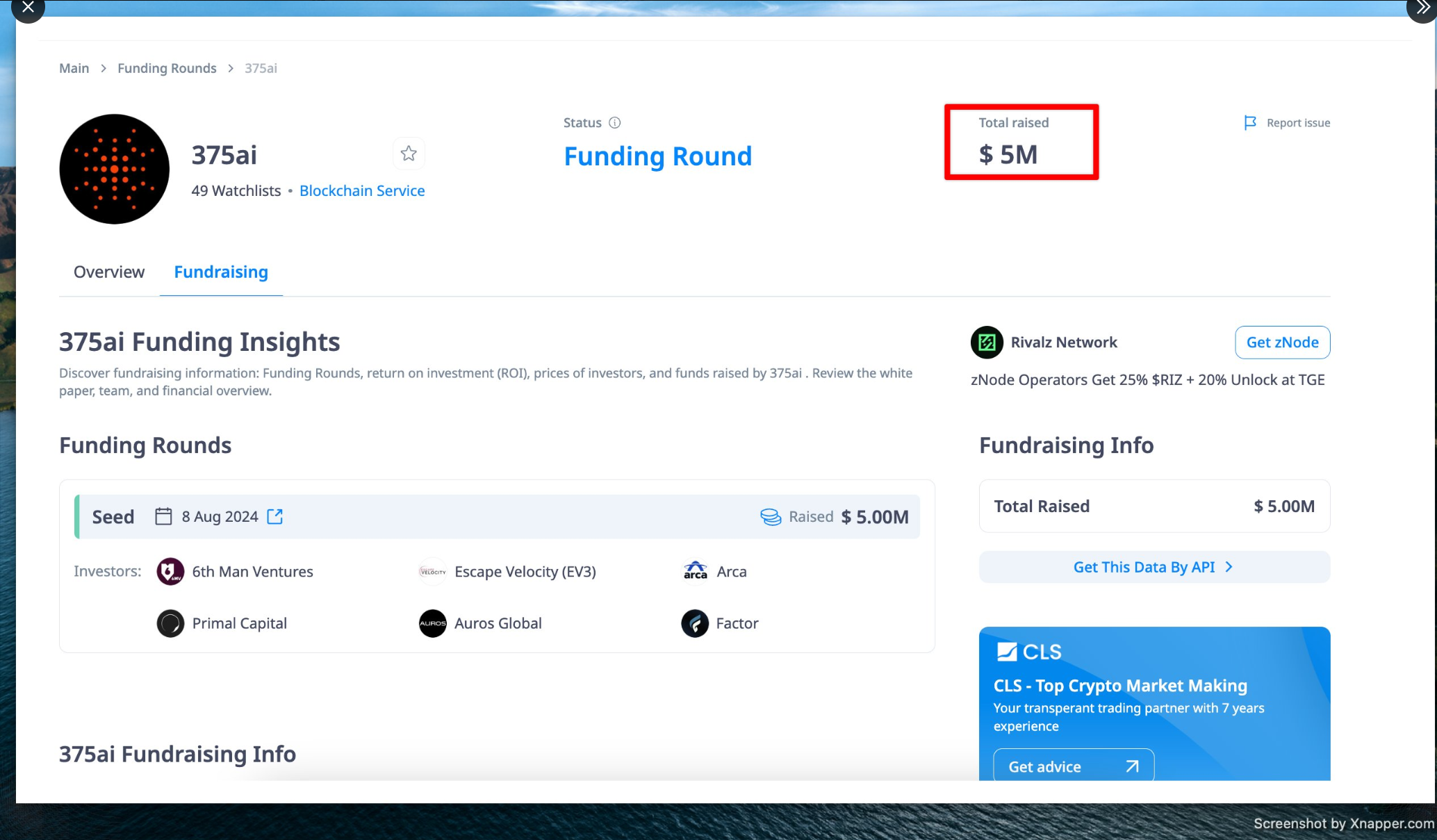Click the 6th Man Ventures name
Image resolution: width=1437 pixels, height=840 pixels.
252,571
